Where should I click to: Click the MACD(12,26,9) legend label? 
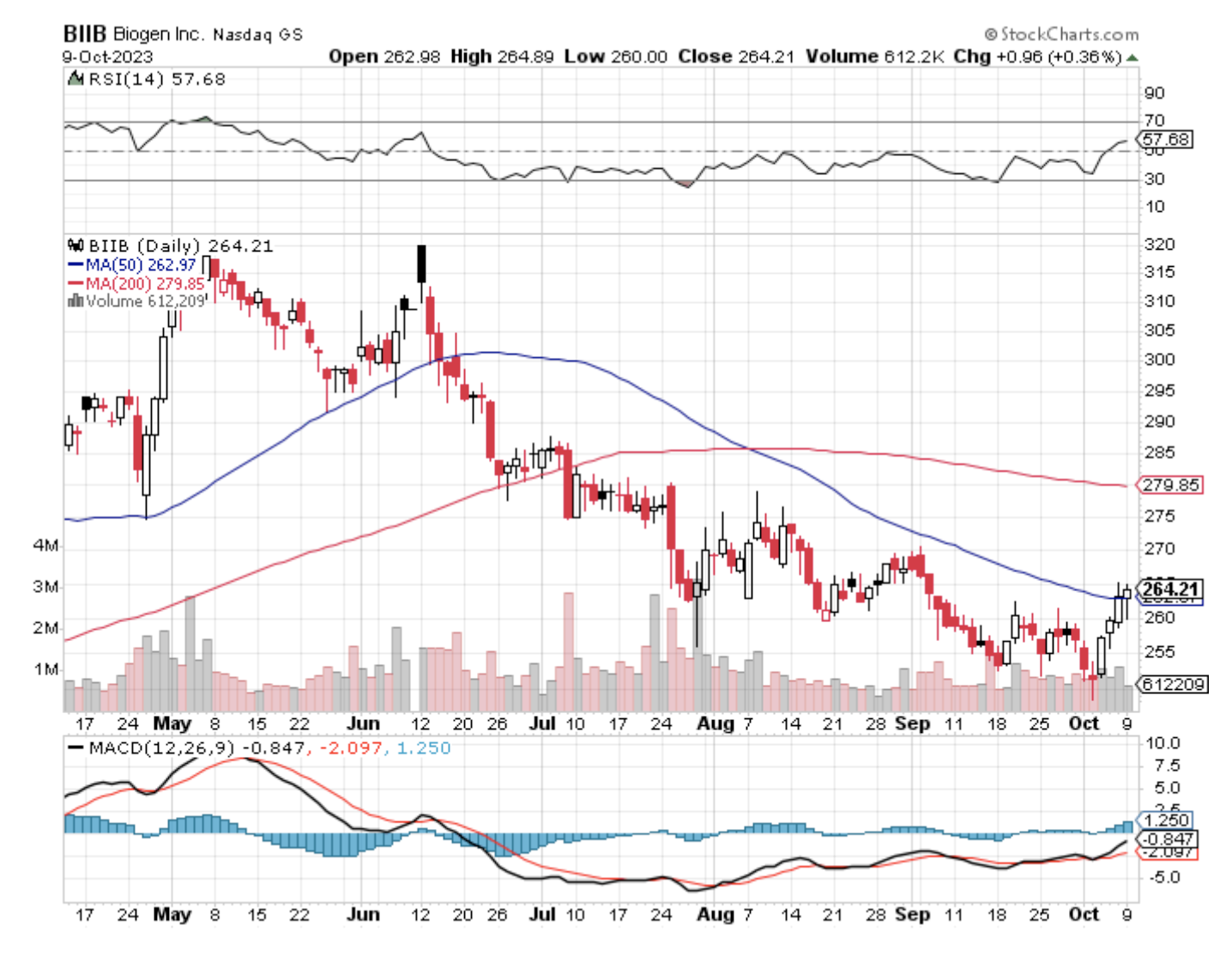[162, 747]
